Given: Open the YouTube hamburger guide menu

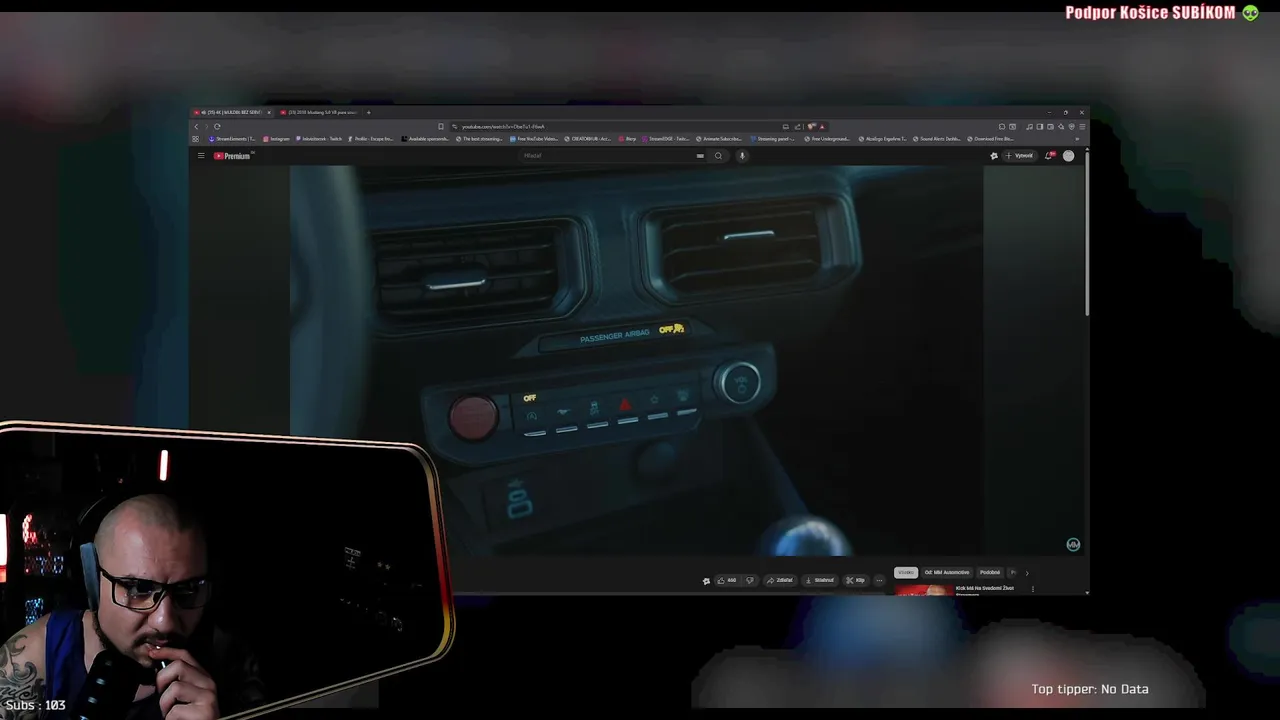Looking at the screenshot, I should (x=200, y=156).
